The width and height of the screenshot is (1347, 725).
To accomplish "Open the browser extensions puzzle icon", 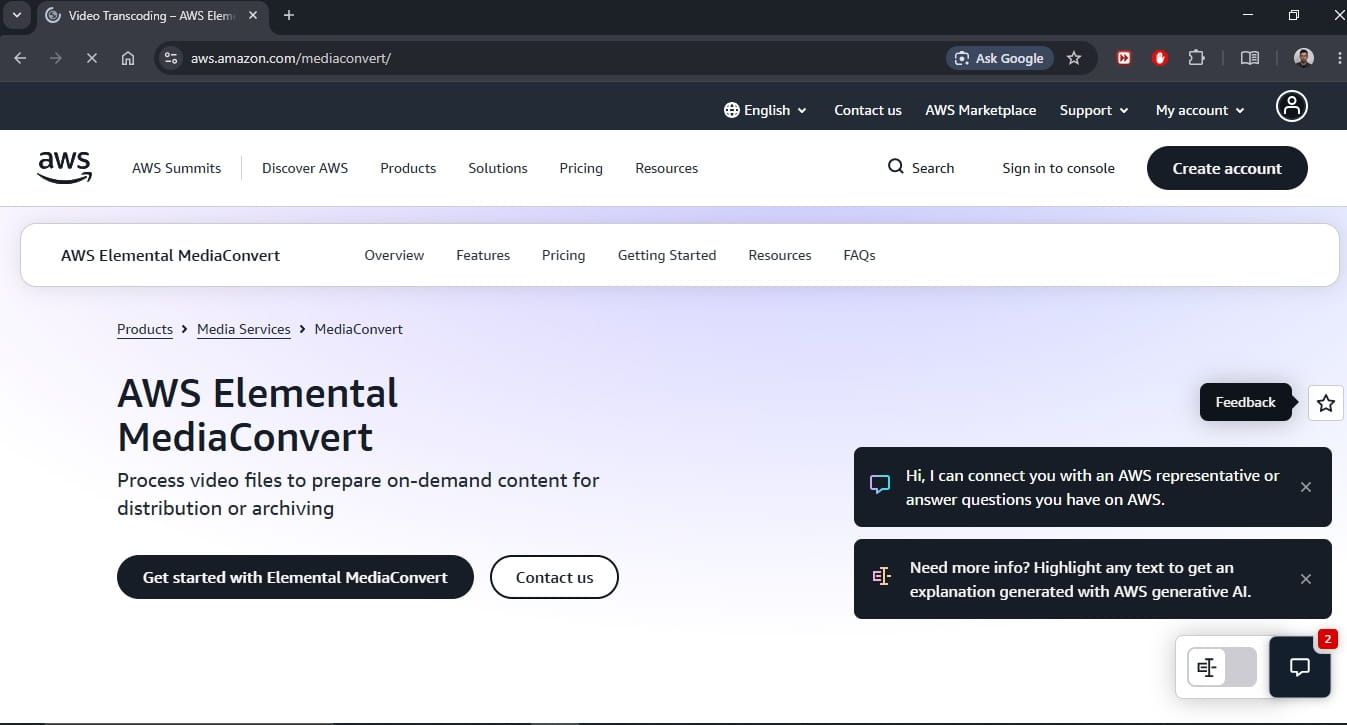I will 1196,58.
